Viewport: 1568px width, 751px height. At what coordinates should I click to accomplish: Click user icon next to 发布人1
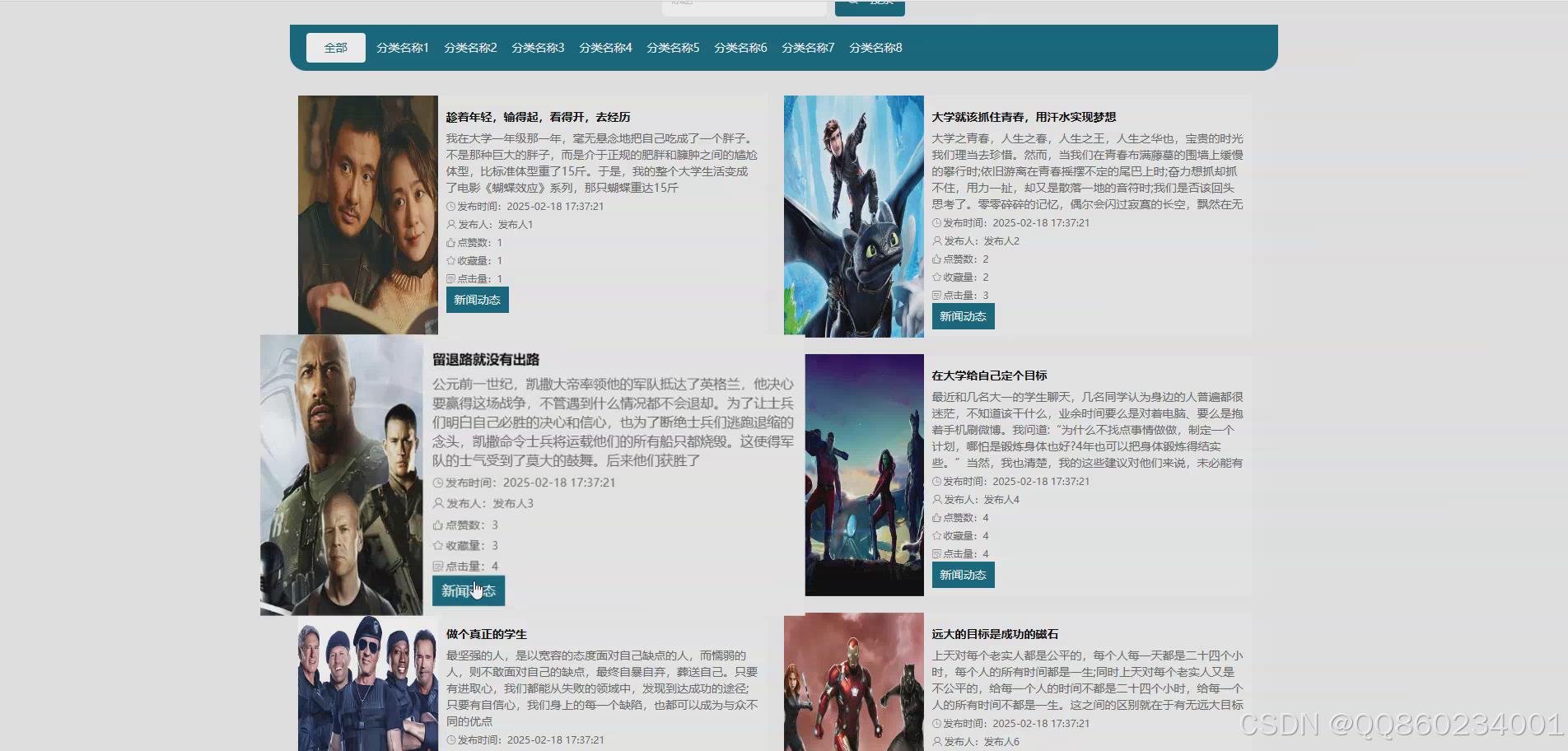coord(450,225)
